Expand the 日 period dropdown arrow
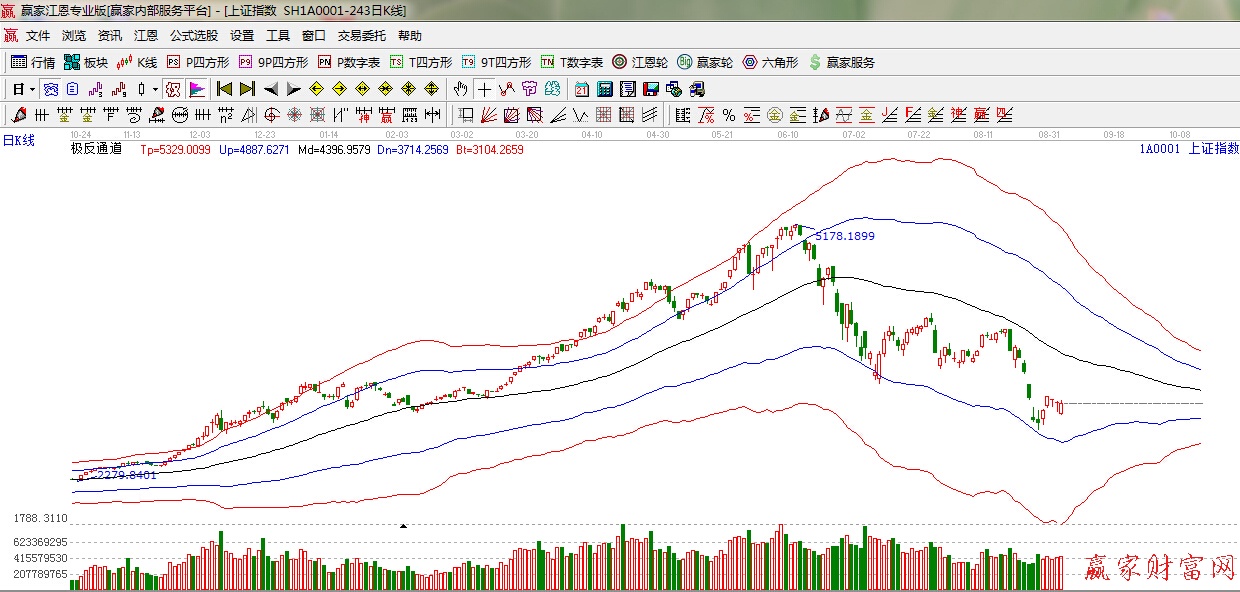Image resolution: width=1240 pixels, height=592 pixels. click(32, 89)
